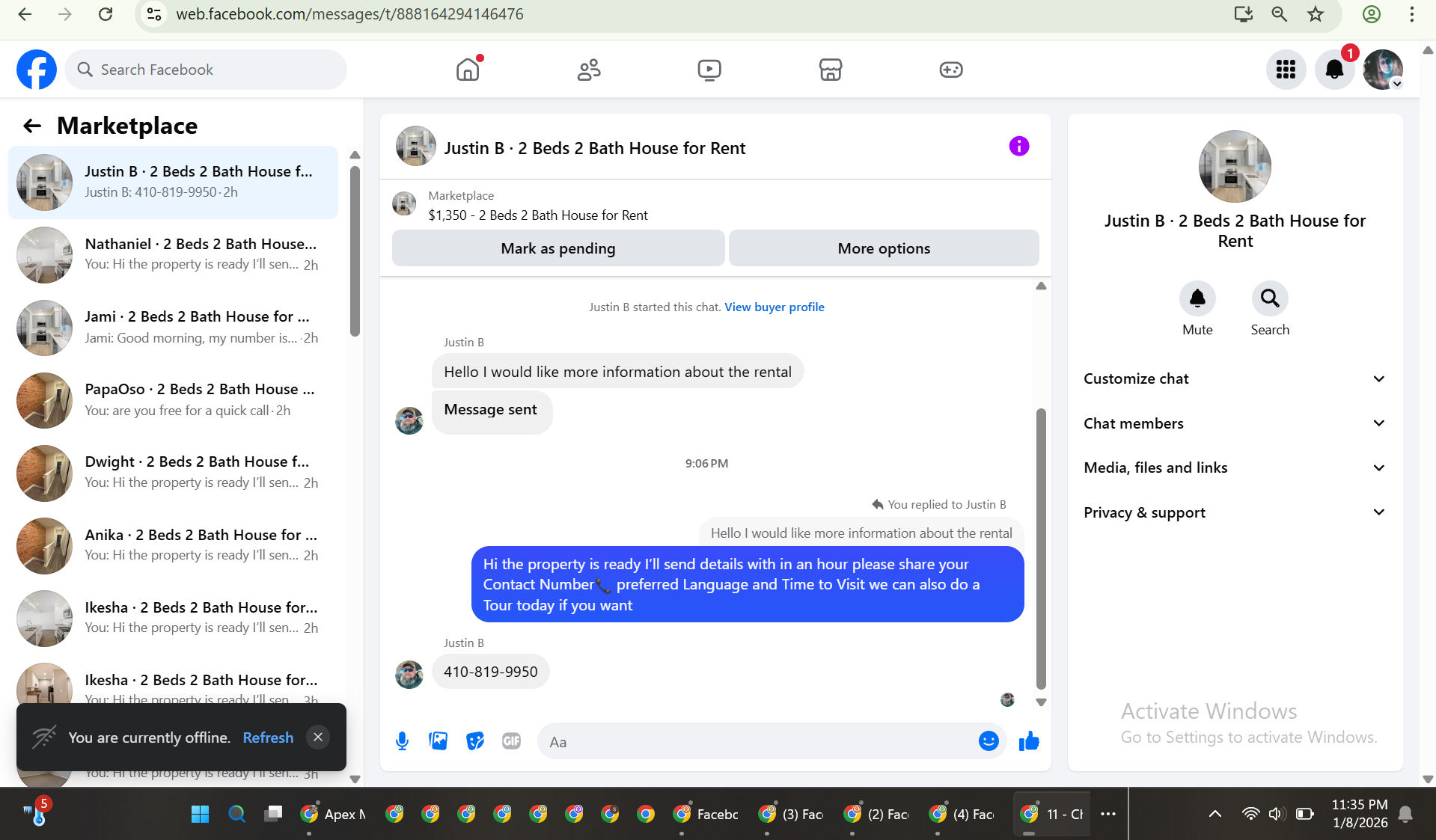Open the browser zoom magnifier icon
The image size is (1436, 840).
(1279, 14)
